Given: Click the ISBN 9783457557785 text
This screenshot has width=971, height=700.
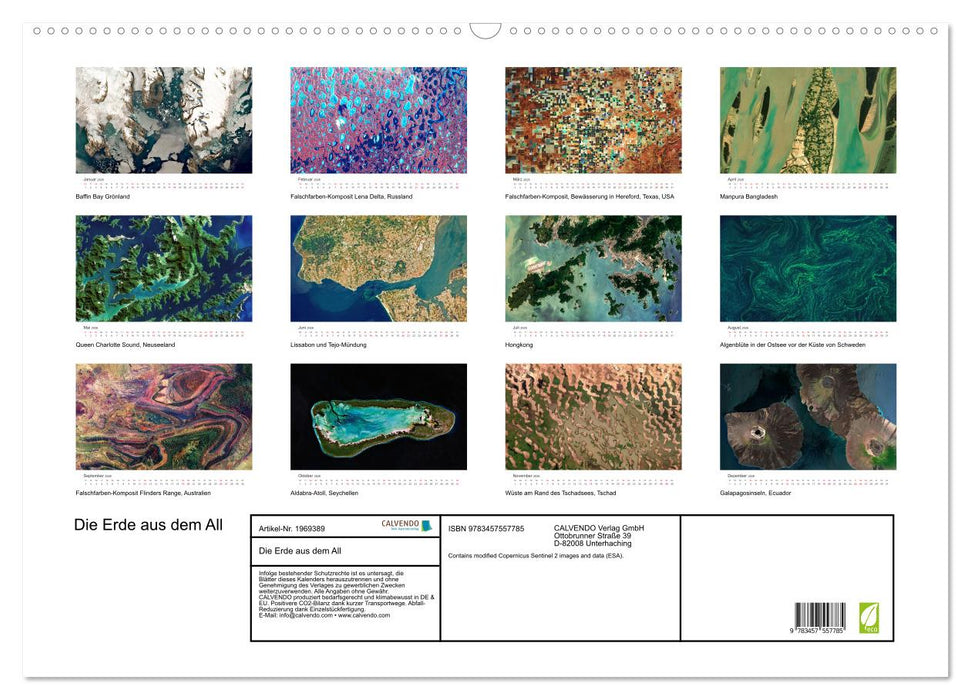Looking at the screenshot, I should pyautogui.click(x=486, y=528).
